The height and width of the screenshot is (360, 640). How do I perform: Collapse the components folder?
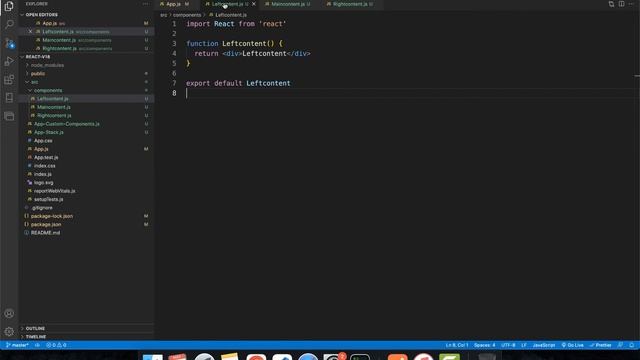tap(48, 91)
